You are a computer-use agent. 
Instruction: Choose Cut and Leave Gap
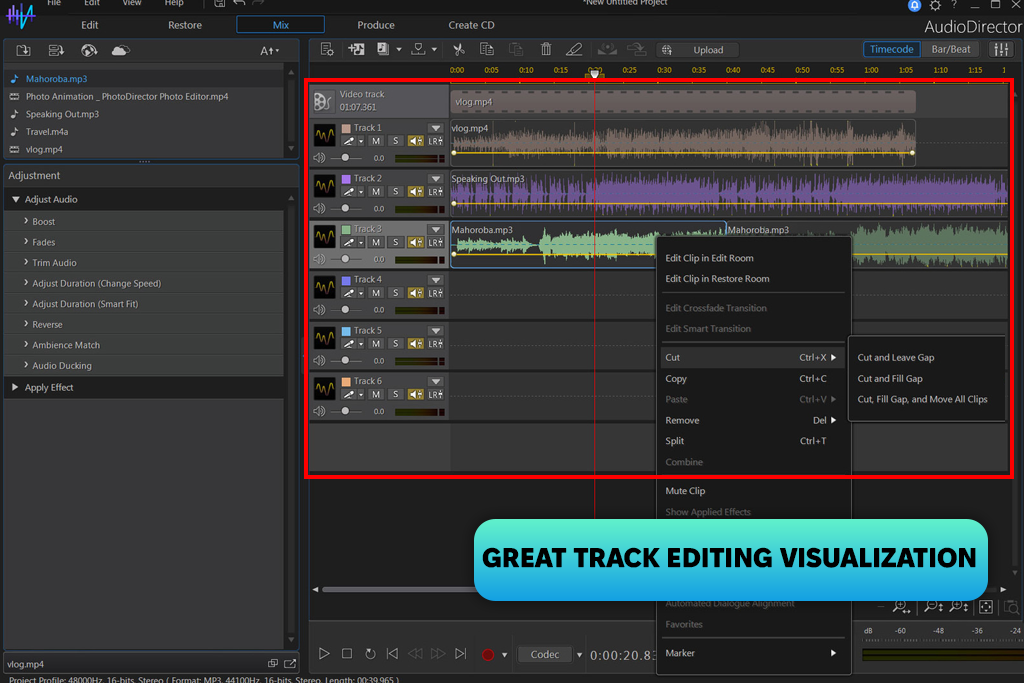(895, 357)
